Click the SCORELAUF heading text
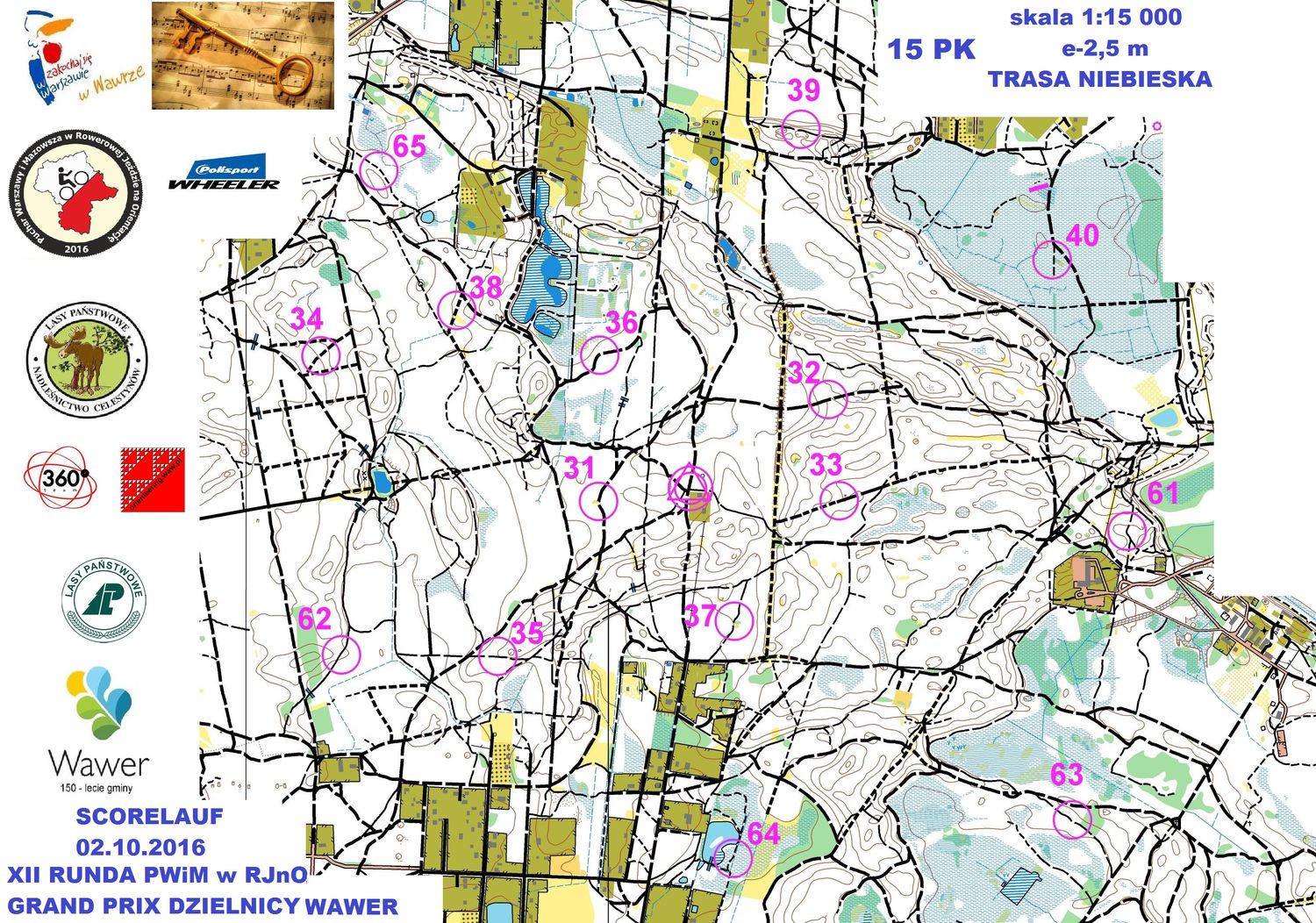 tap(149, 816)
